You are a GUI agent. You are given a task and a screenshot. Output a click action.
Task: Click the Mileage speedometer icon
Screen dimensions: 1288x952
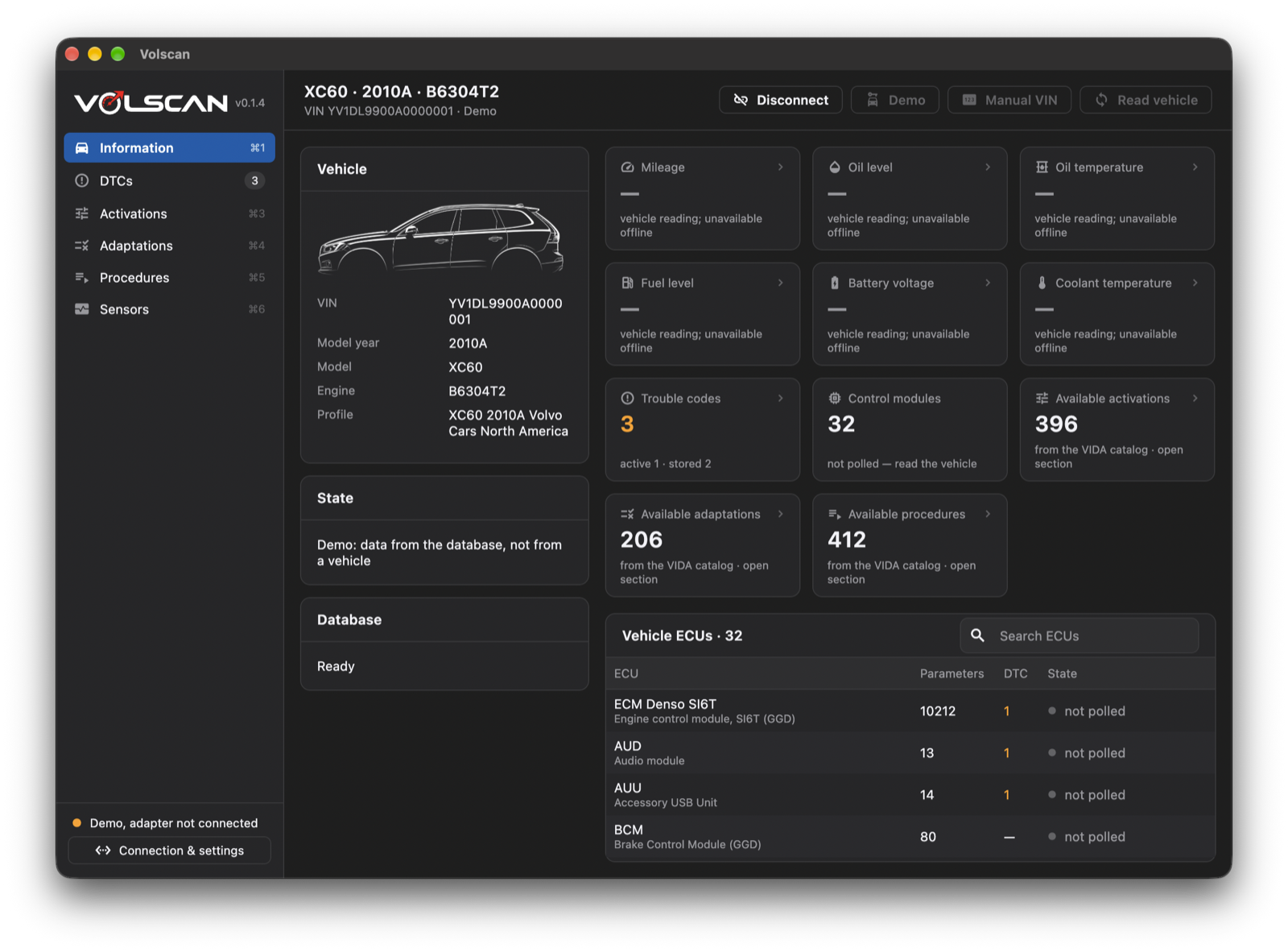[627, 168]
